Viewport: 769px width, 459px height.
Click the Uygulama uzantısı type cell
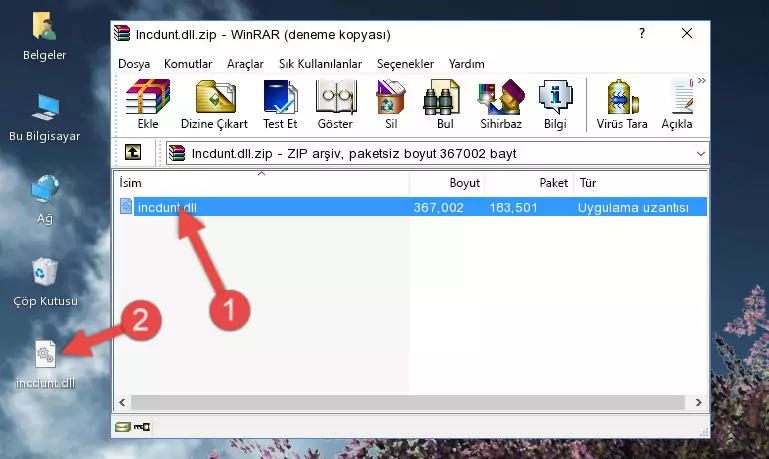point(633,207)
